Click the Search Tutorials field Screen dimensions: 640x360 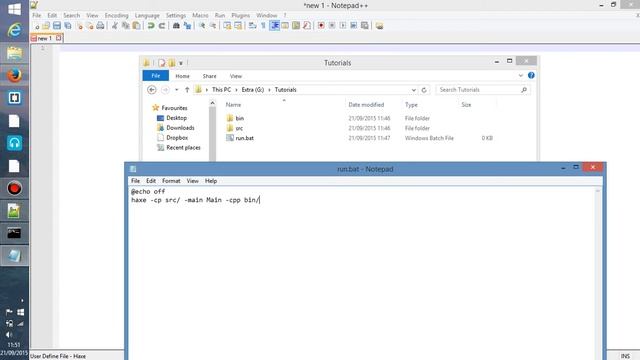coord(482,90)
